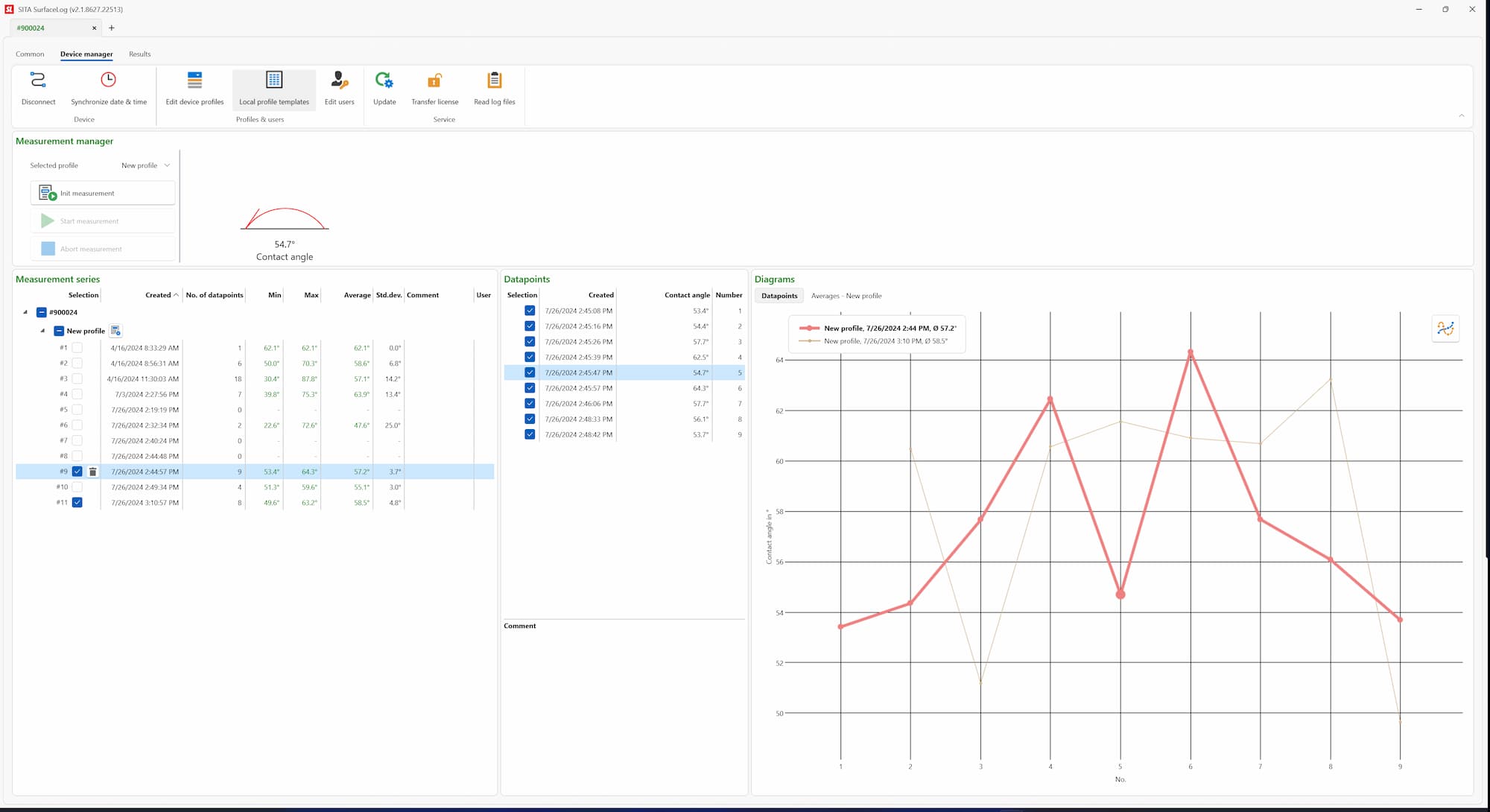Select series row created 4/16/2024 11:30:03 AM
1490x812 pixels.
255,379
